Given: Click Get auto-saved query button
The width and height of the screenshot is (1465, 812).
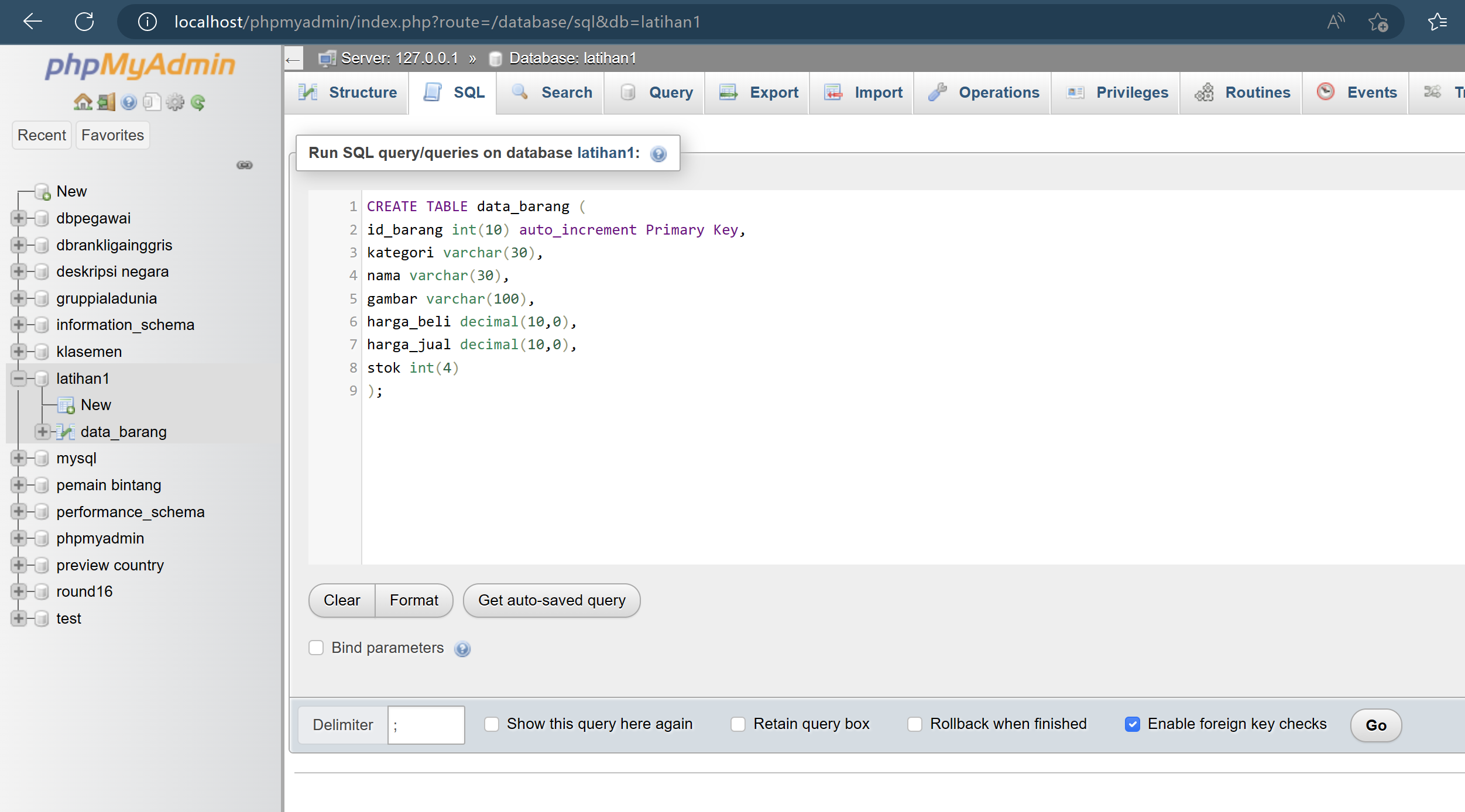Looking at the screenshot, I should 551,600.
